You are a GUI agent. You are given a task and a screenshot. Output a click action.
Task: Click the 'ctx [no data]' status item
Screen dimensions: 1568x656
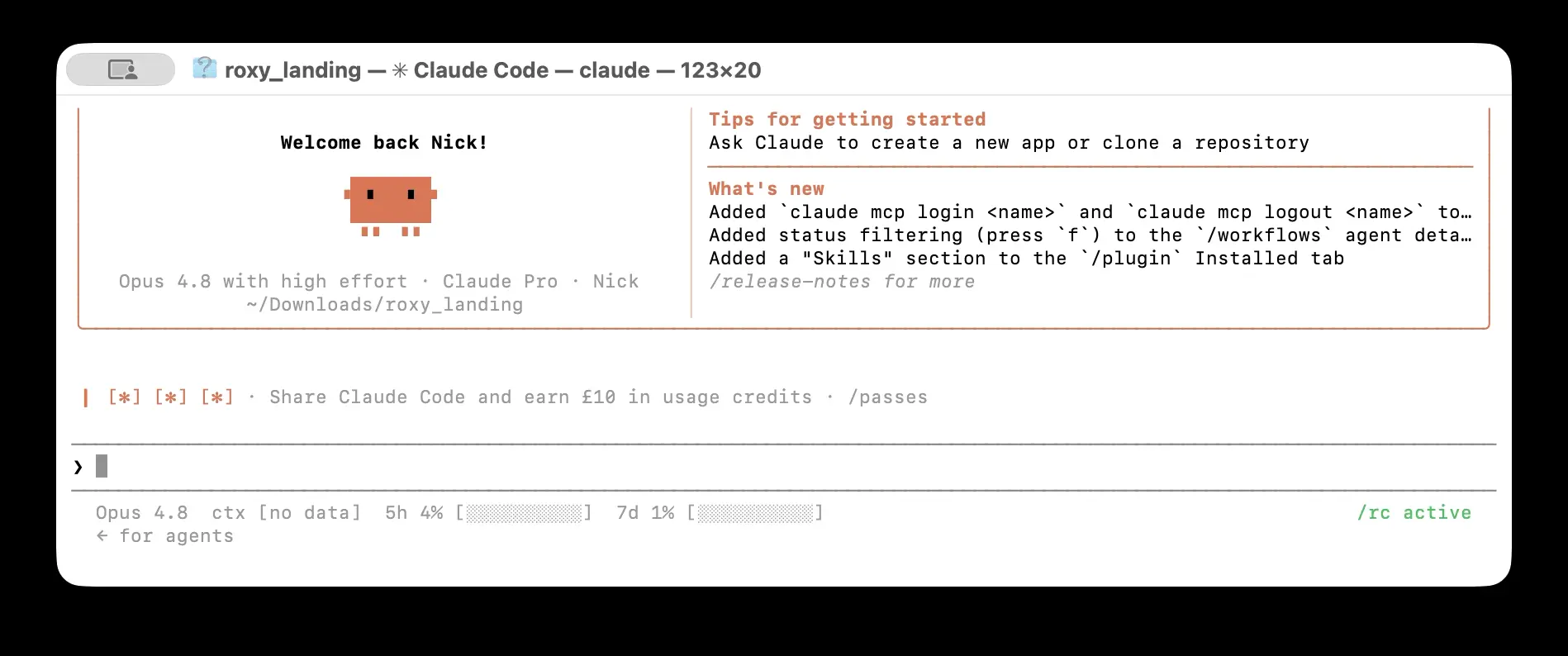point(287,512)
